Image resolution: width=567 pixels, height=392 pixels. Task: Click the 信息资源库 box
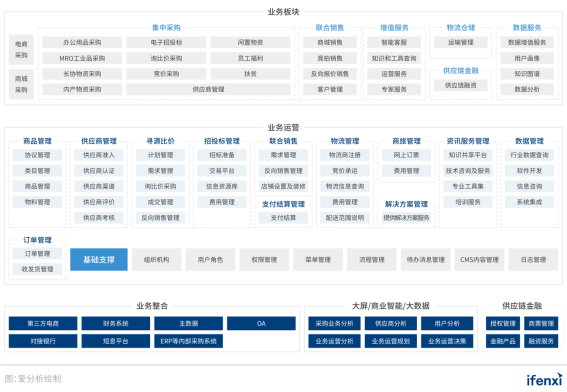[222, 186]
